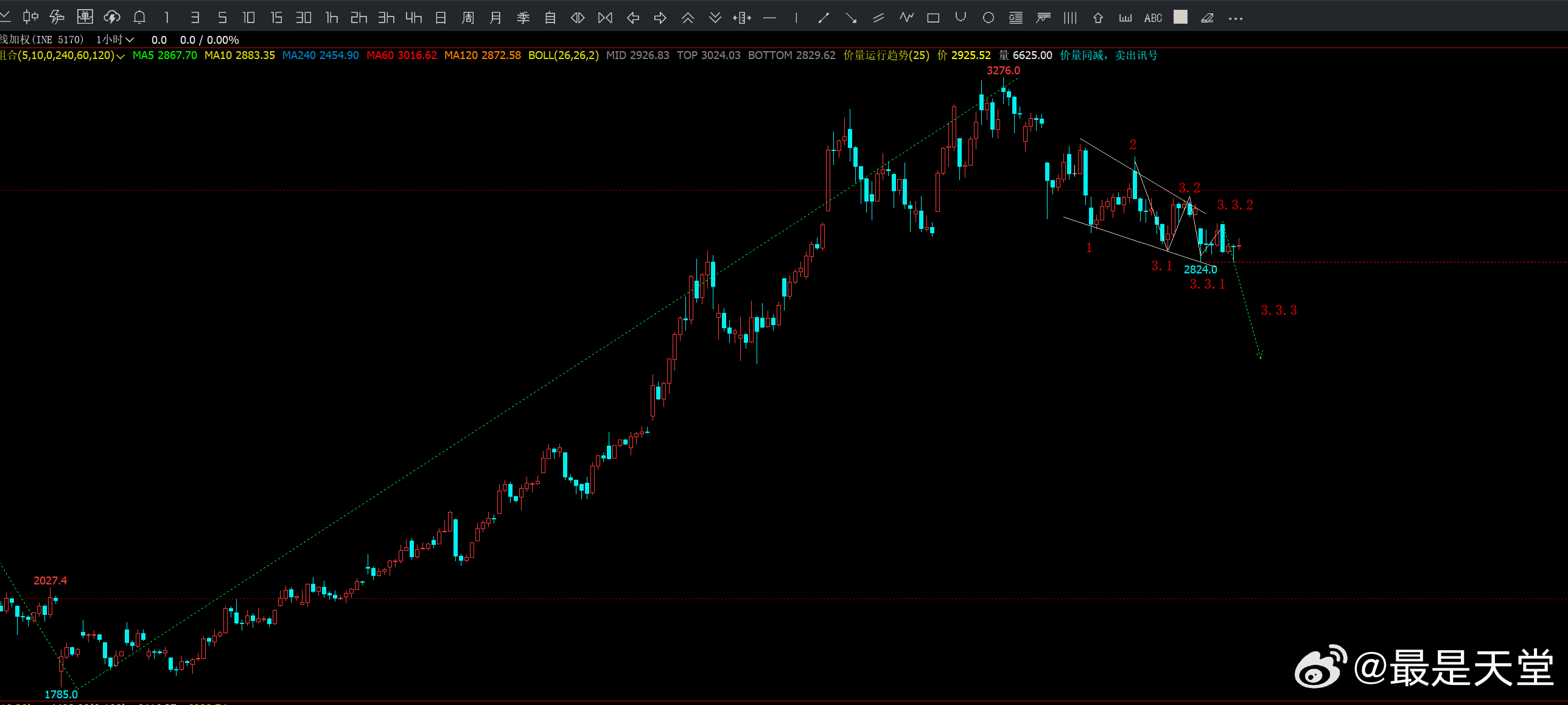Image resolution: width=1568 pixels, height=705 pixels.
Task: Switch to the 1 minute period
Action: (167, 18)
